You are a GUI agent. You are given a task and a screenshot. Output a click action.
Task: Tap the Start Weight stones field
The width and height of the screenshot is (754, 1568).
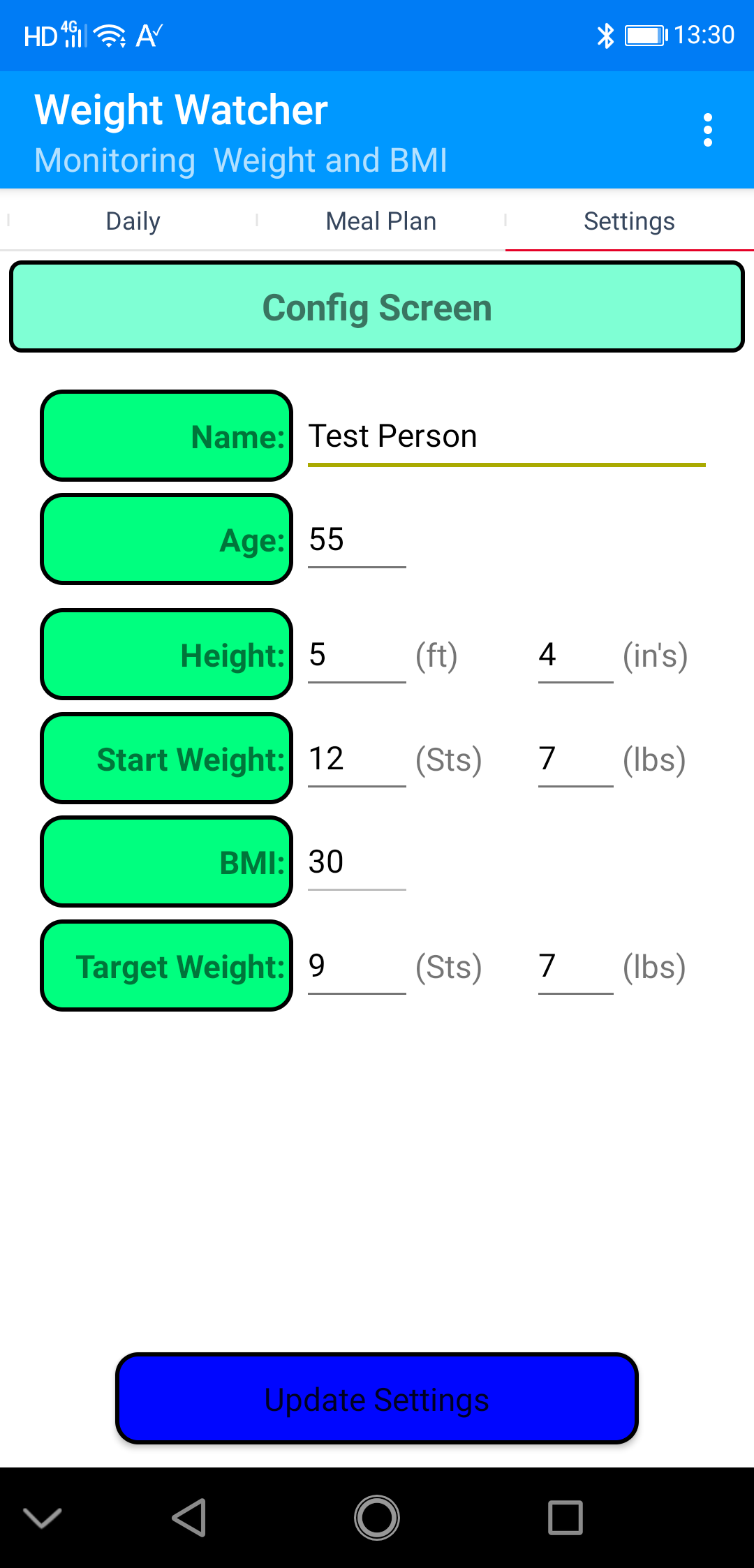[x=357, y=760]
